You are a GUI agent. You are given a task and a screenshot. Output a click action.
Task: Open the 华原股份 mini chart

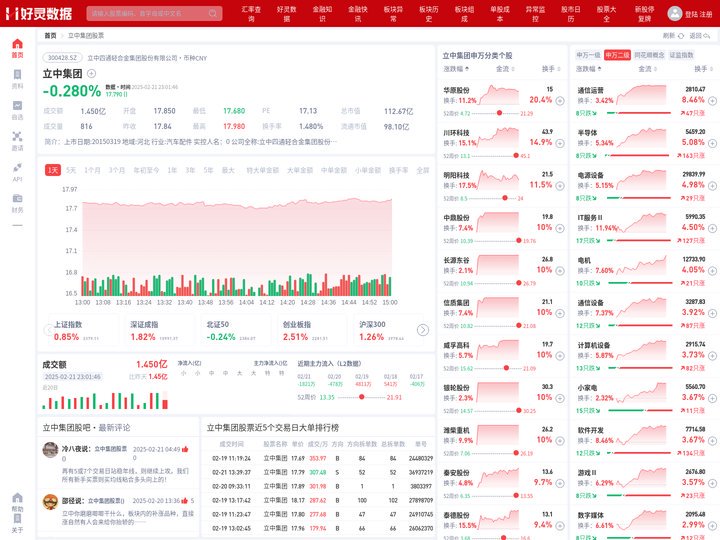[497, 95]
